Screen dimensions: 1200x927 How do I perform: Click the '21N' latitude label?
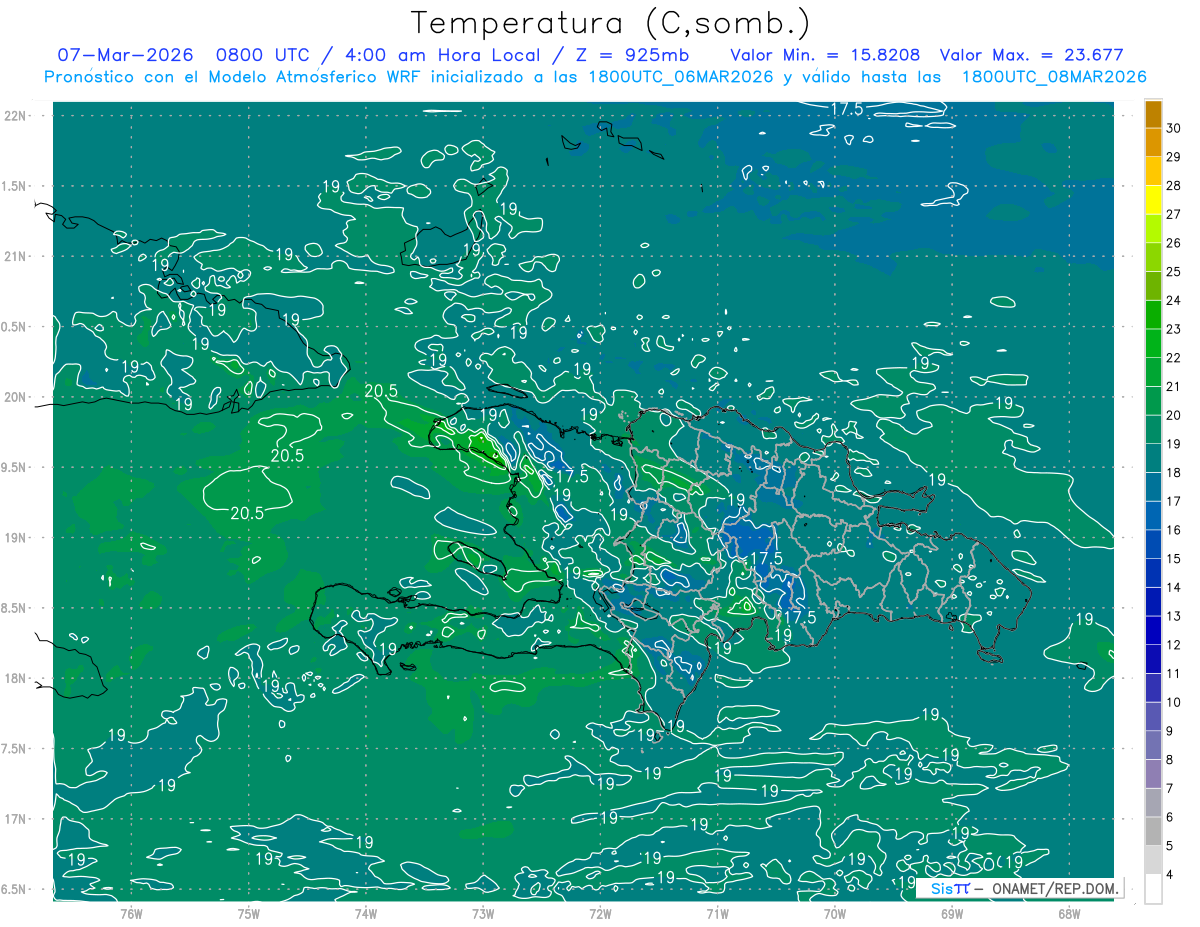coord(15,256)
